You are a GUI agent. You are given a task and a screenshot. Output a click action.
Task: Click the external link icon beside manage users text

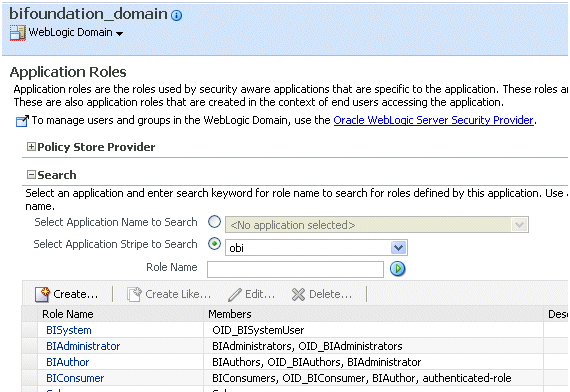[22, 121]
